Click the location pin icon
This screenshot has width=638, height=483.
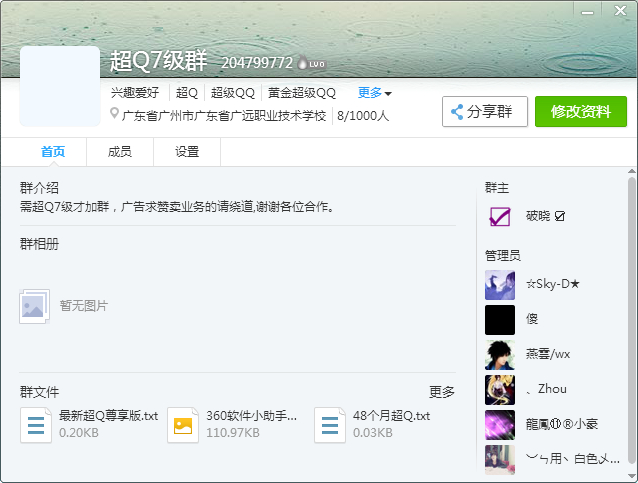tap(114, 114)
